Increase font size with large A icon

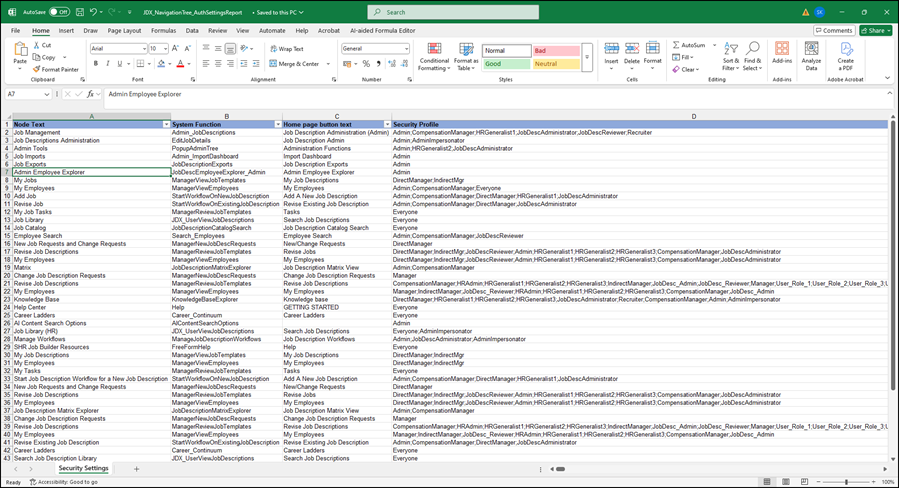pos(175,49)
